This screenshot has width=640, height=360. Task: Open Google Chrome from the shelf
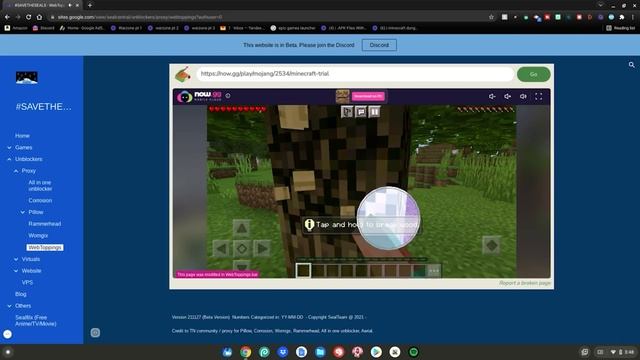pyautogui.click(x=246, y=352)
